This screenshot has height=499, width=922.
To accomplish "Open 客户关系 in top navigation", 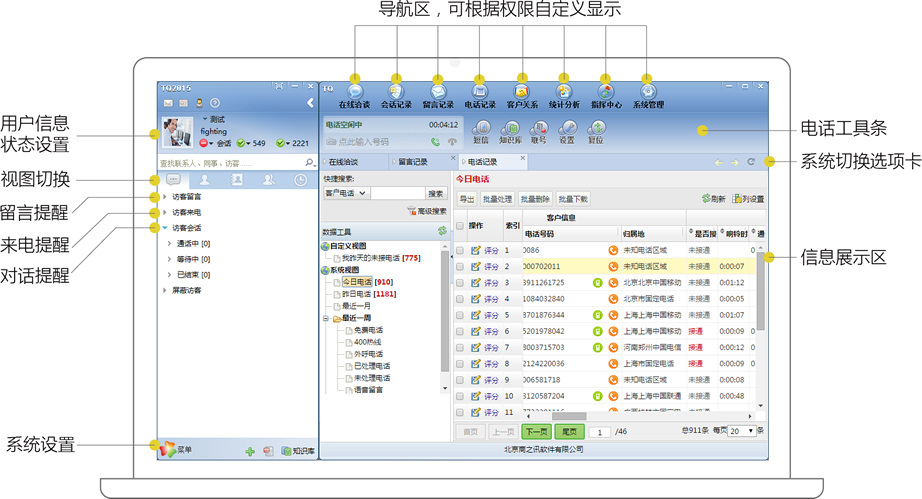I will pyautogui.click(x=521, y=93).
